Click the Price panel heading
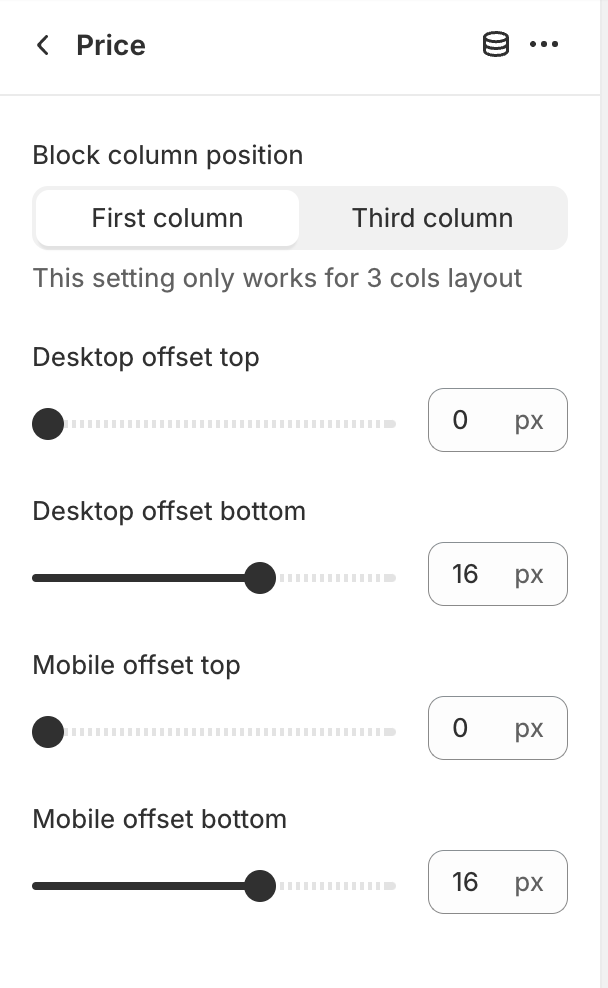 point(111,45)
